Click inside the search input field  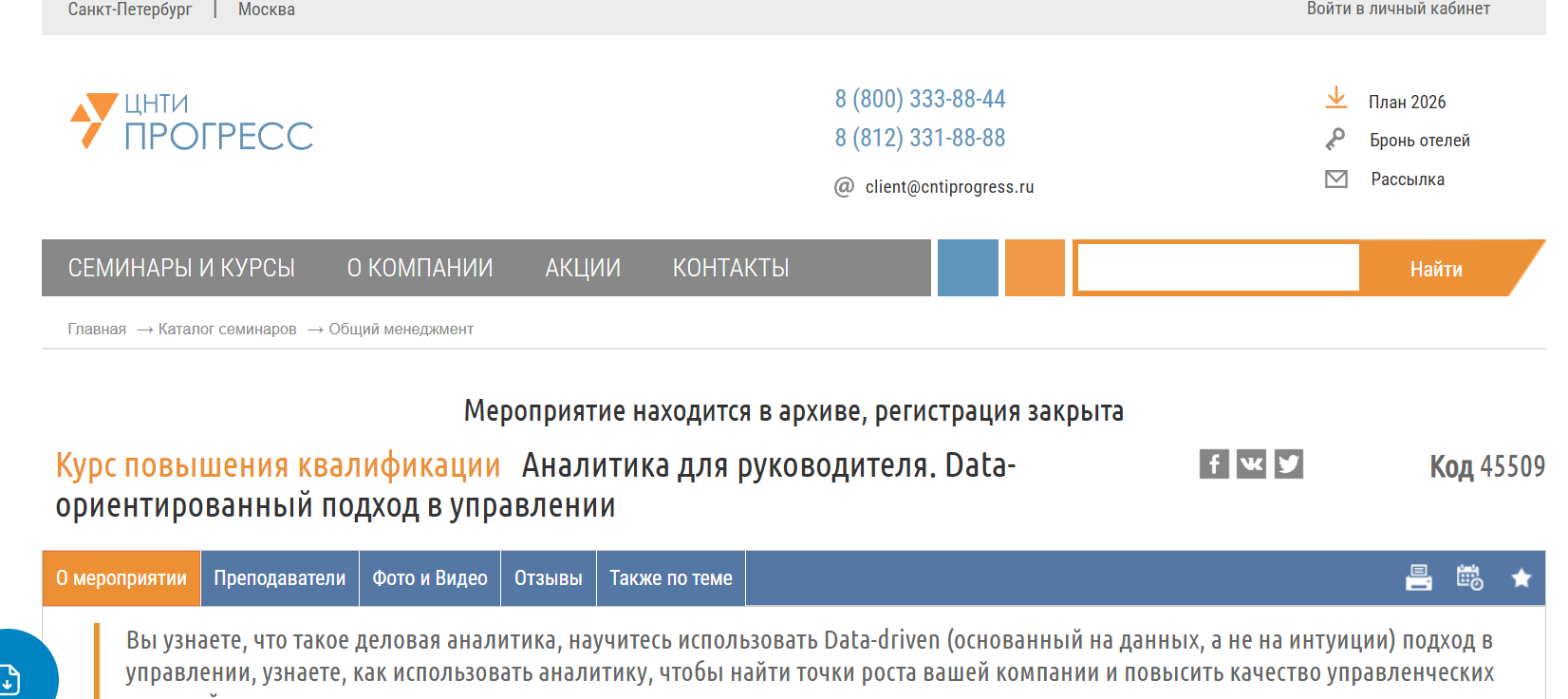1218,268
